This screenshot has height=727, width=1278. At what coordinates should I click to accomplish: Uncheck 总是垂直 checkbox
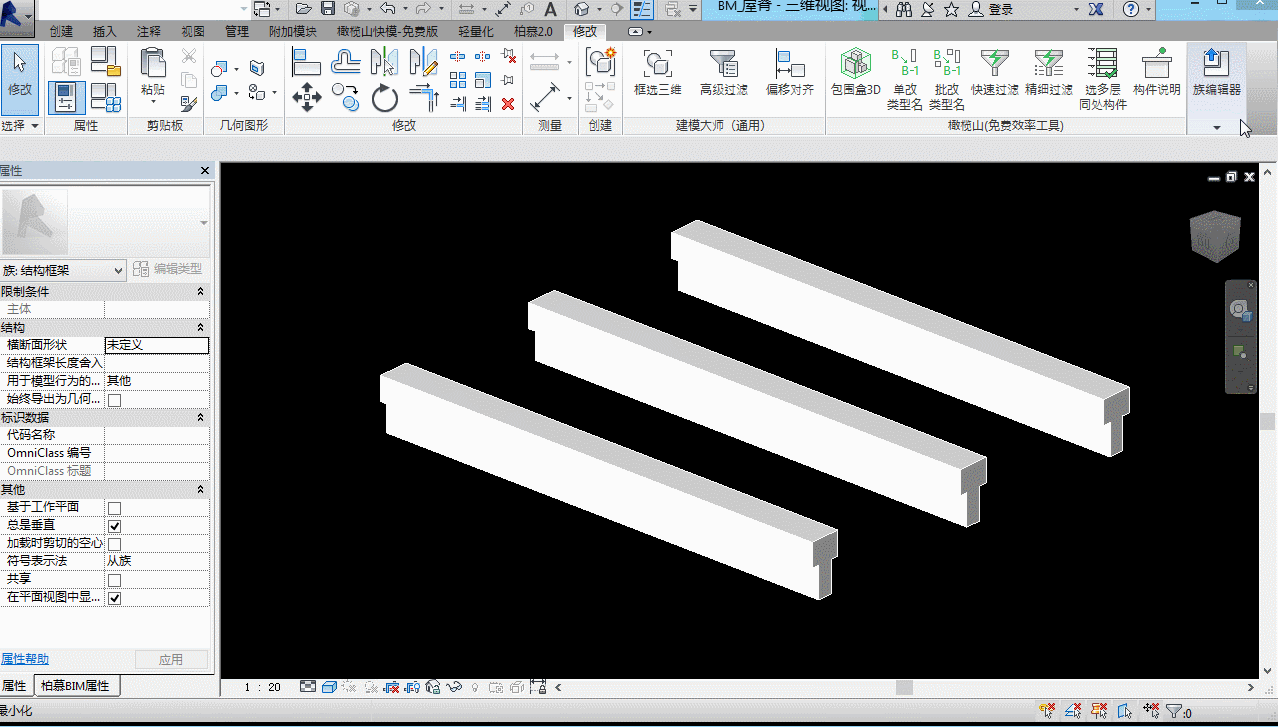[114, 526]
